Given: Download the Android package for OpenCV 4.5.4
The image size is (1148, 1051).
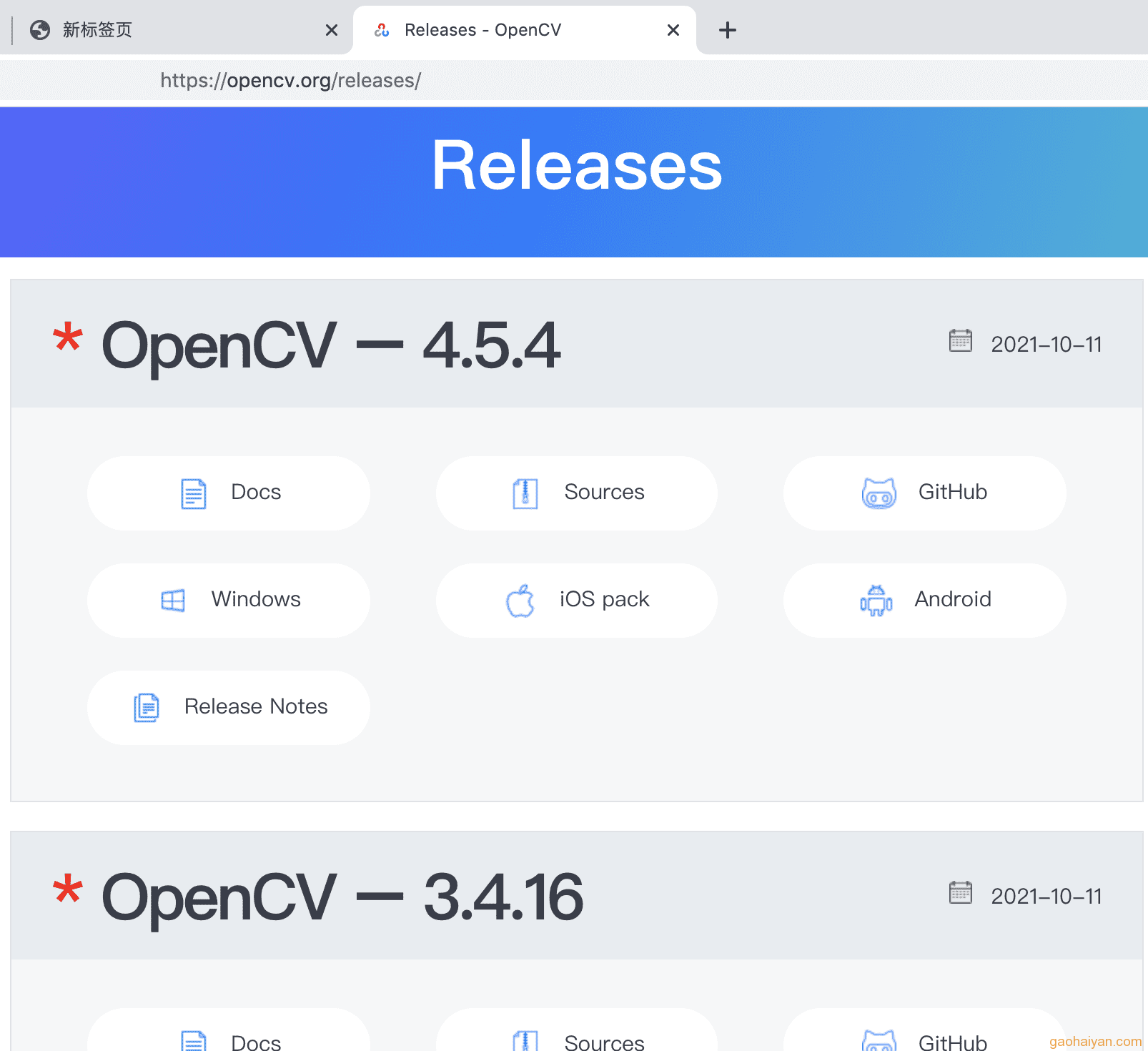Looking at the screenshot, I should [925, 601].
